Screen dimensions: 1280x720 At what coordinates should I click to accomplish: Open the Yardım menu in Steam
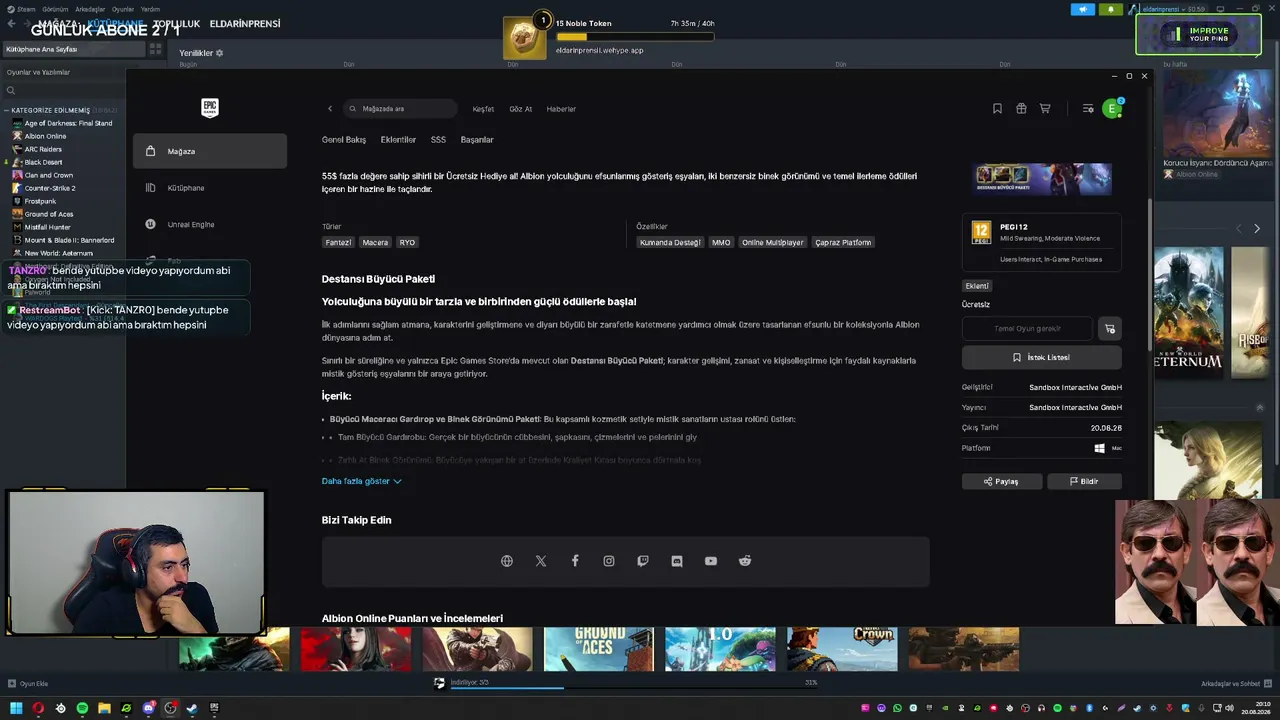pos(150,9)
